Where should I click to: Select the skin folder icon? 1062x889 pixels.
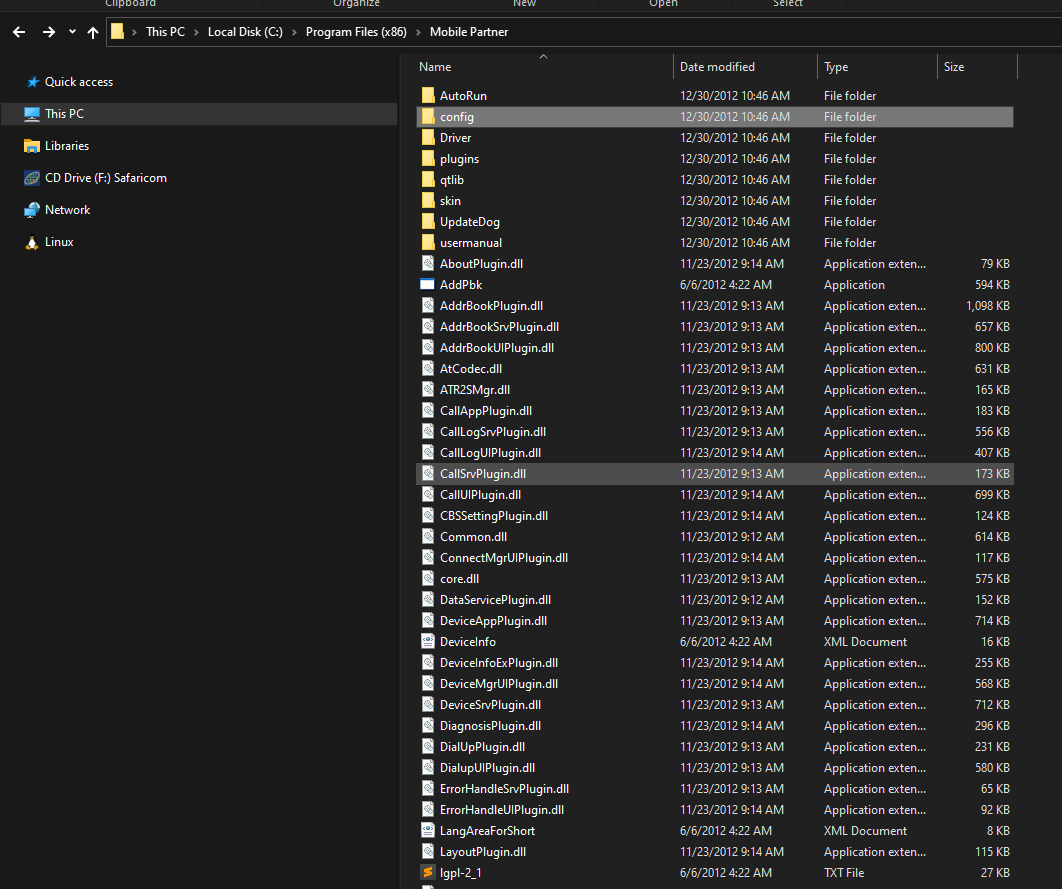point(428,200)
